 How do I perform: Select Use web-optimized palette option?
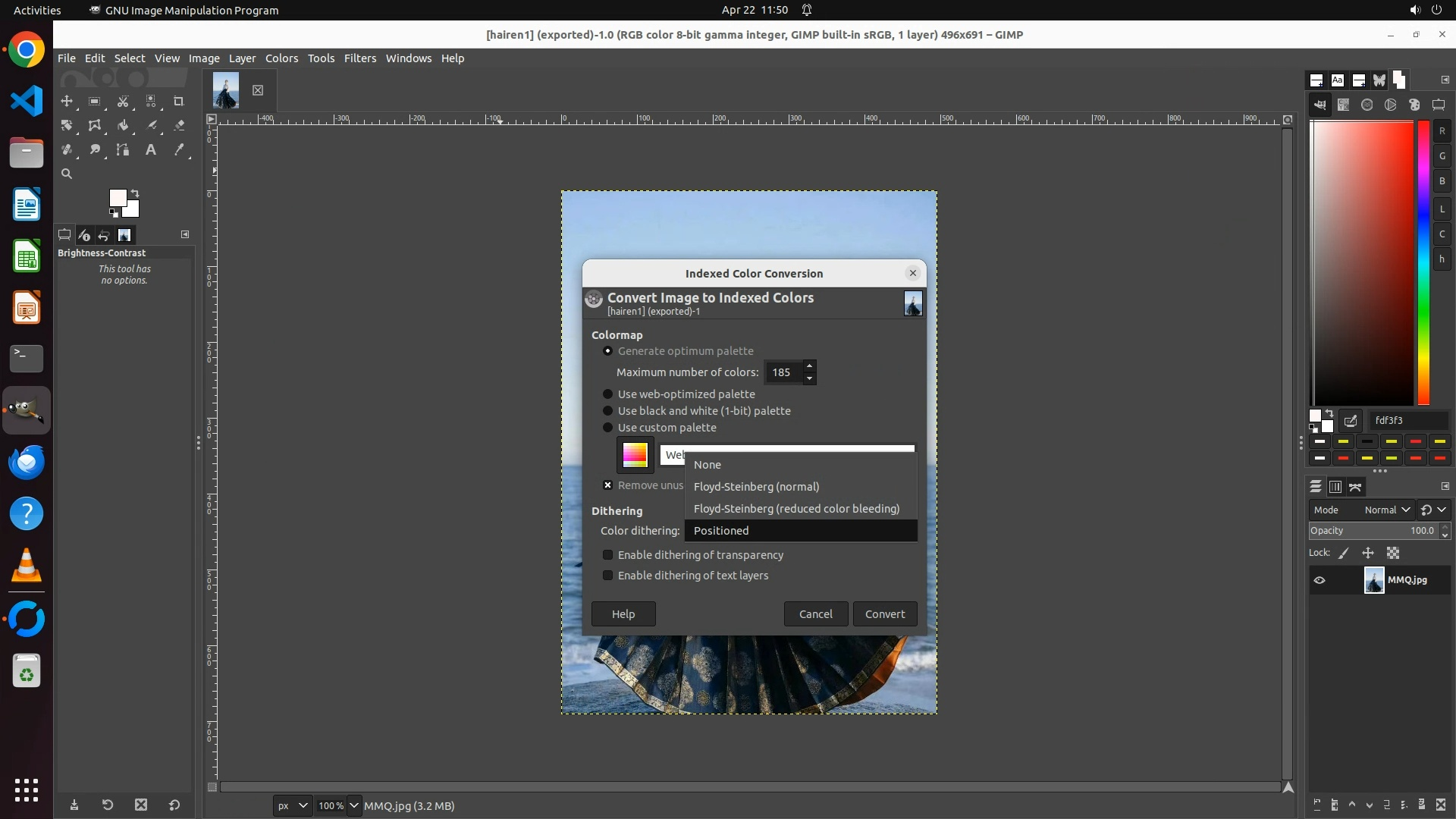607,394
